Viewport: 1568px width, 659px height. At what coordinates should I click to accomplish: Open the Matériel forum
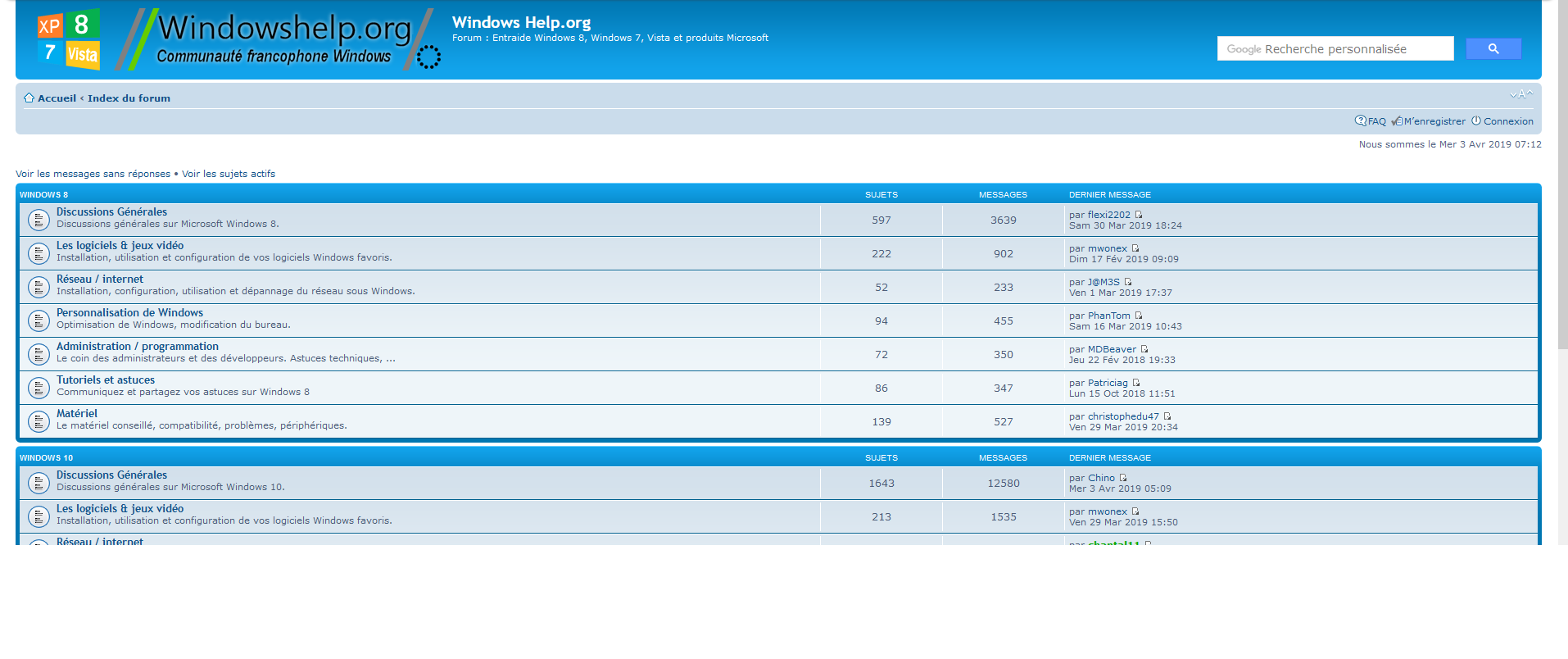coord(77,414)
